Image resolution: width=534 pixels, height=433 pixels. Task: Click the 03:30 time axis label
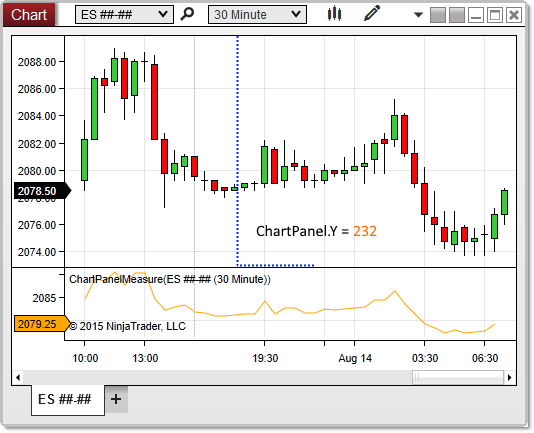click(x=425, y=358)
